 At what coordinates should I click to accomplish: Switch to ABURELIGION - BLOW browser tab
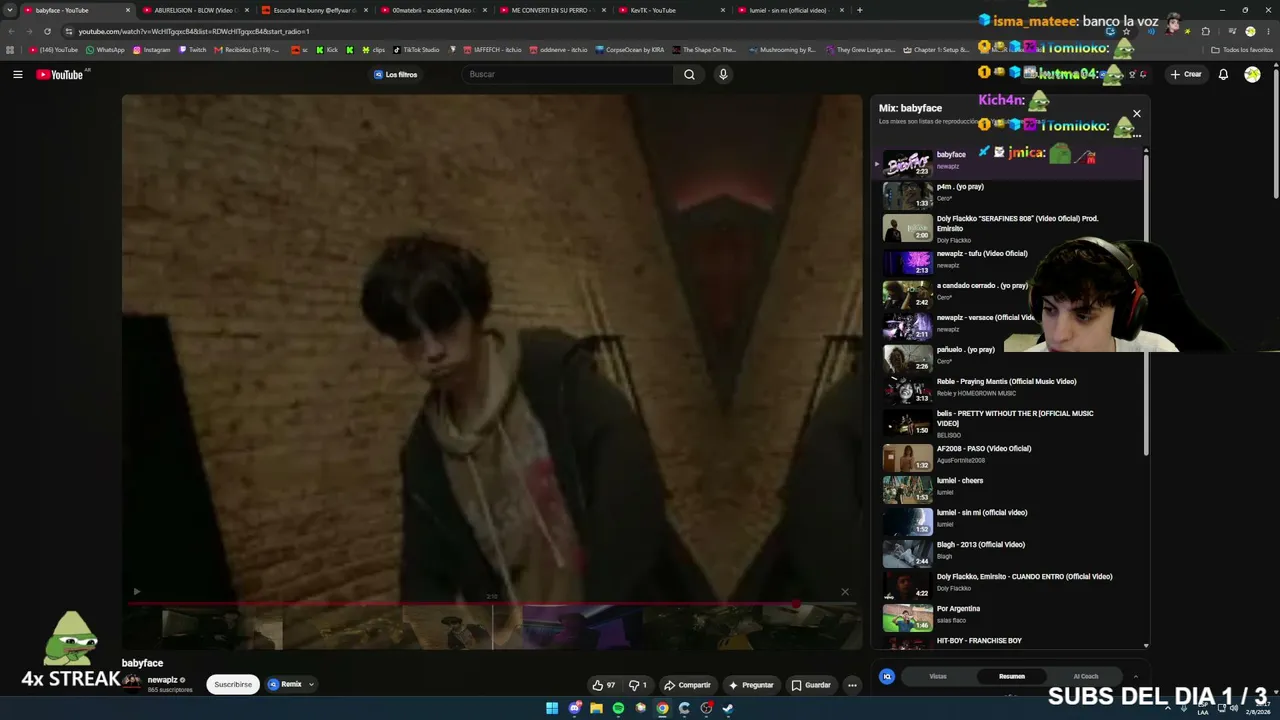pos(193,10)
